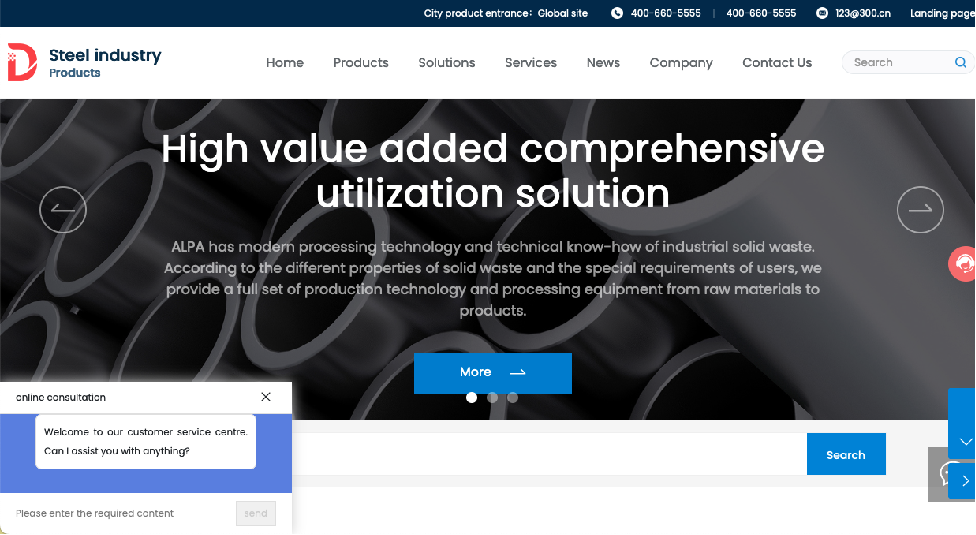
Task: Click the magnifier icon in header search
Action: (x=960, y=62)
